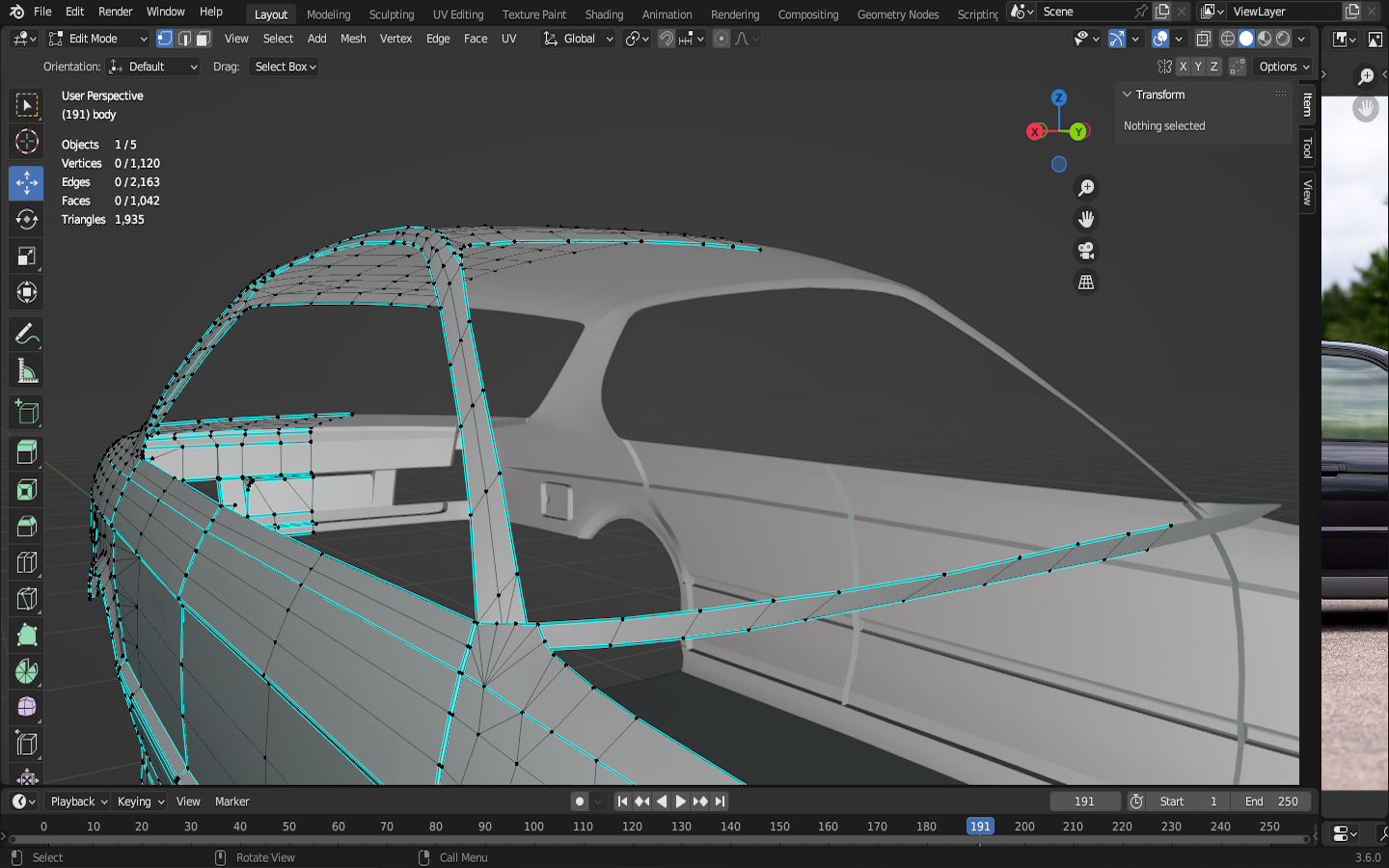Activate the 3D Cursor tool

27,142
